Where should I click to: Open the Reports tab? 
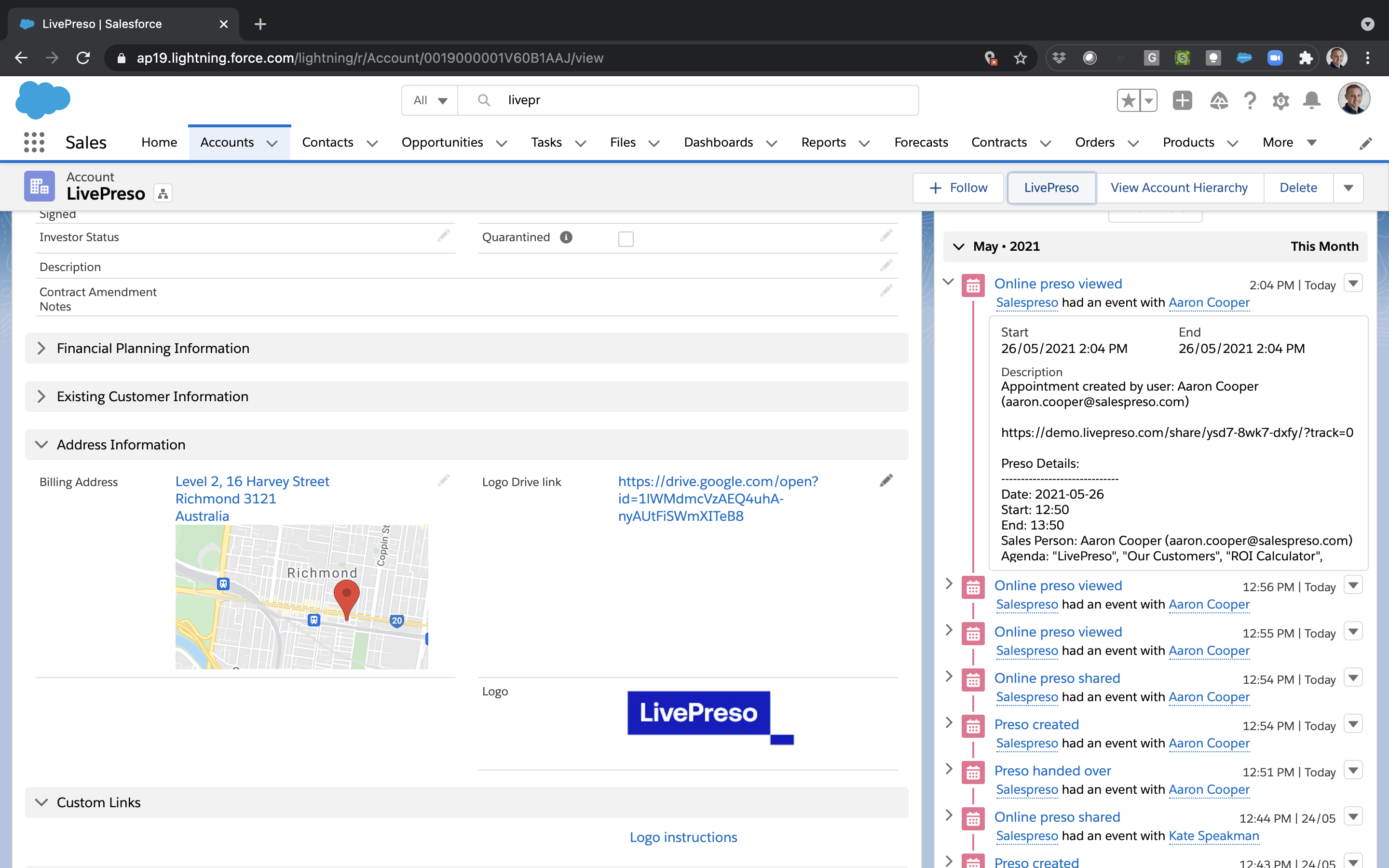point(823,142)
